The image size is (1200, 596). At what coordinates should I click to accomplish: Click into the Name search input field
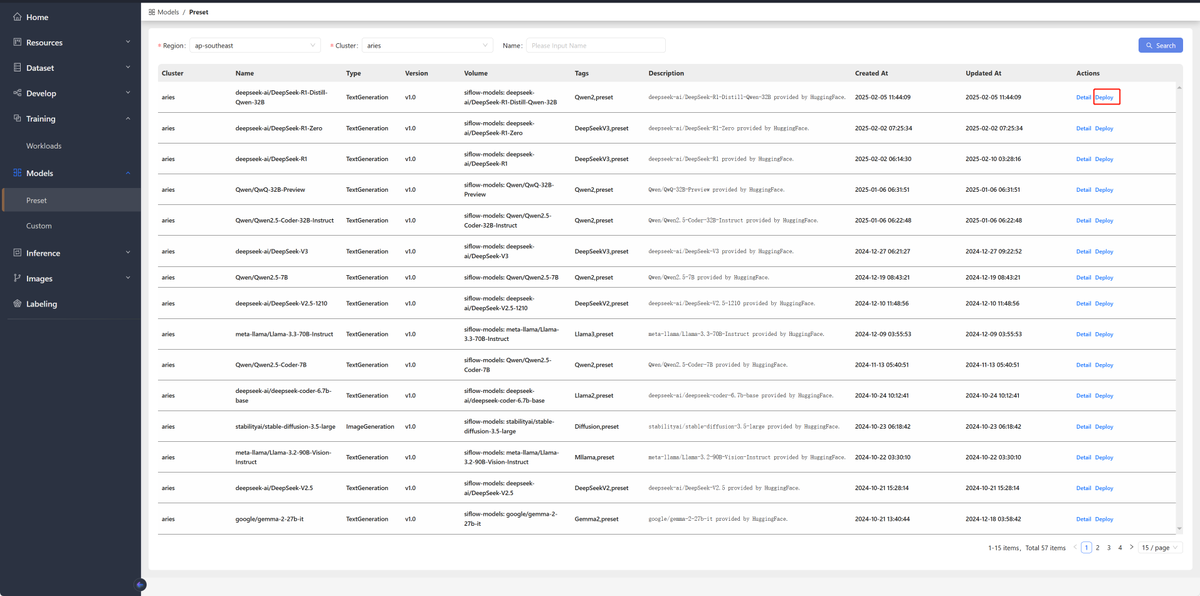pos(596,45)
